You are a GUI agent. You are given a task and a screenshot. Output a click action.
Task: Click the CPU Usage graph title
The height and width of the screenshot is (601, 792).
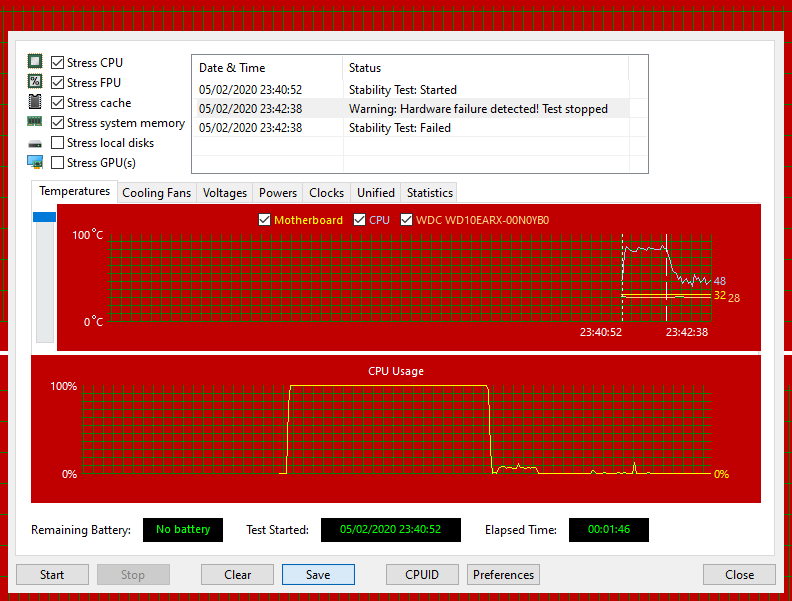[x=396, y=371]
